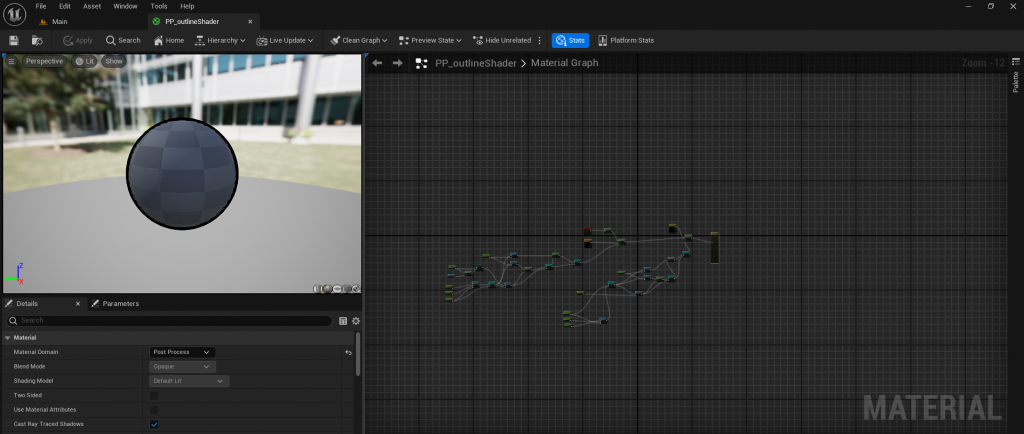
Task: Click the Details search field
Action: pyautogui.click(x=170, y=321)
